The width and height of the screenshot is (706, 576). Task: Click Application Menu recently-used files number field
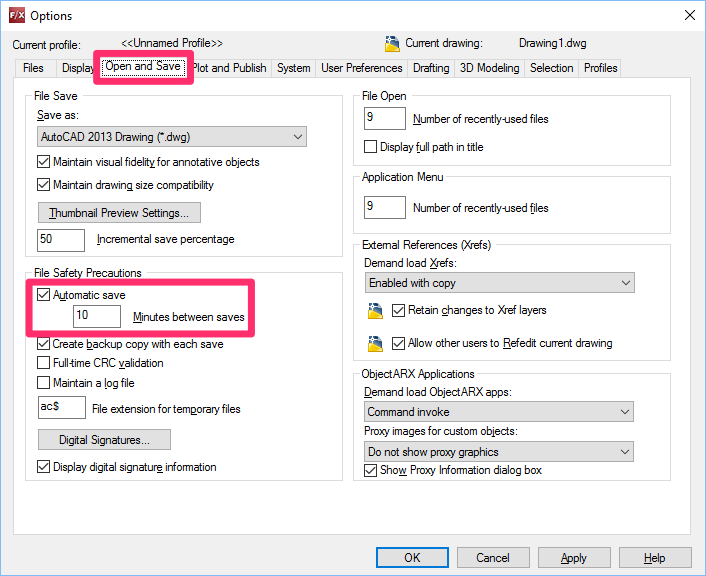tap(385, 207)
